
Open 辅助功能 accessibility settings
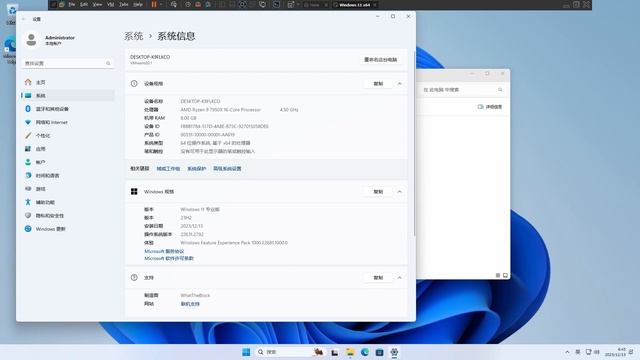tap(67, 202)
